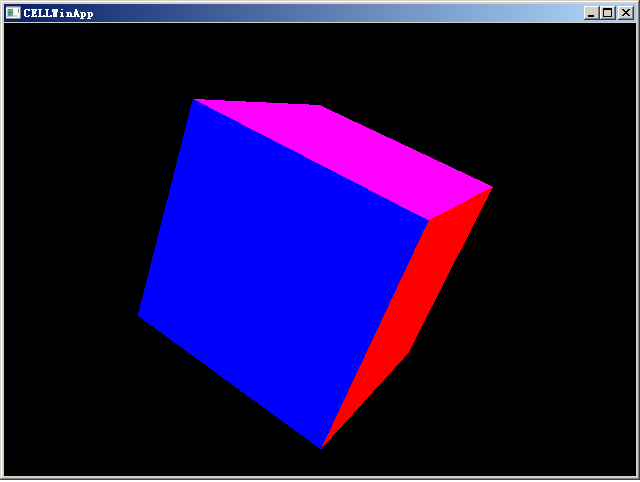The height and width of the screenshot is (482, 640).
Task: Click the CELLWinApp title bar application icon
Action: tap(13, 13)
